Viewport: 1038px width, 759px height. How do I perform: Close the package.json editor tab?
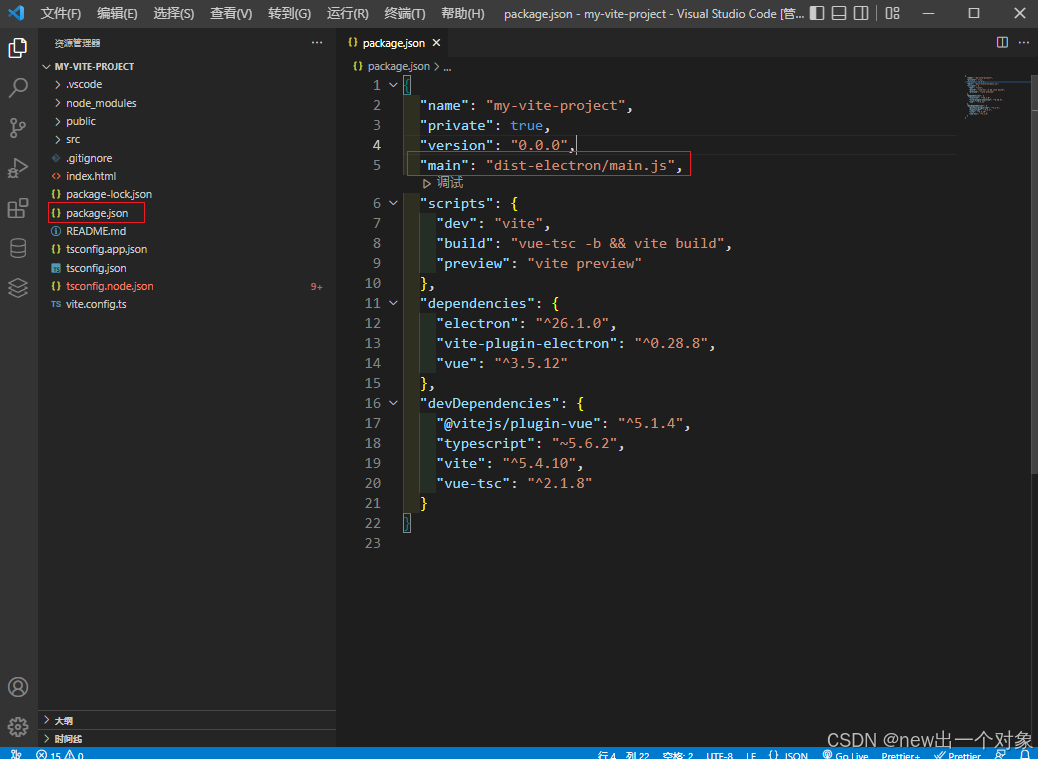coord(436,42)
